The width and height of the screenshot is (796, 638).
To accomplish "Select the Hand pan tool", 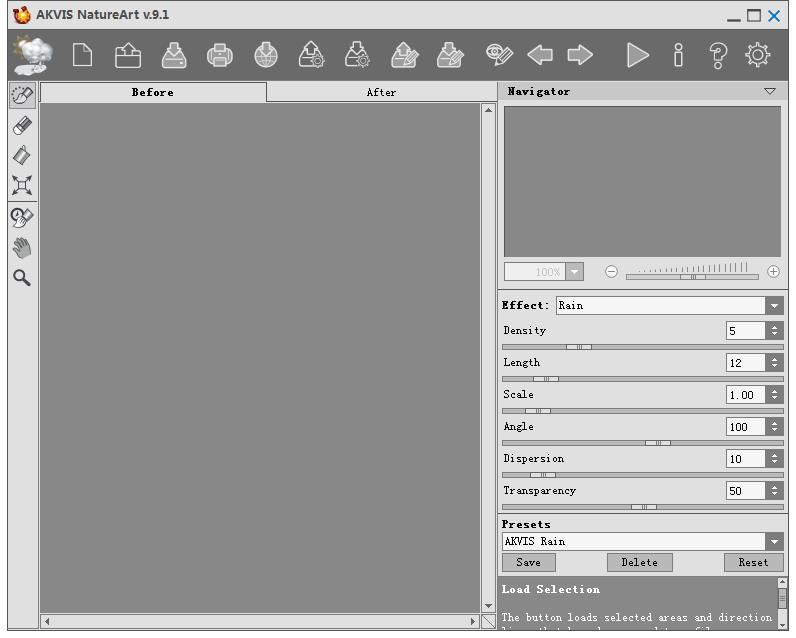I will pyautogui.click(x=22, y=248).
